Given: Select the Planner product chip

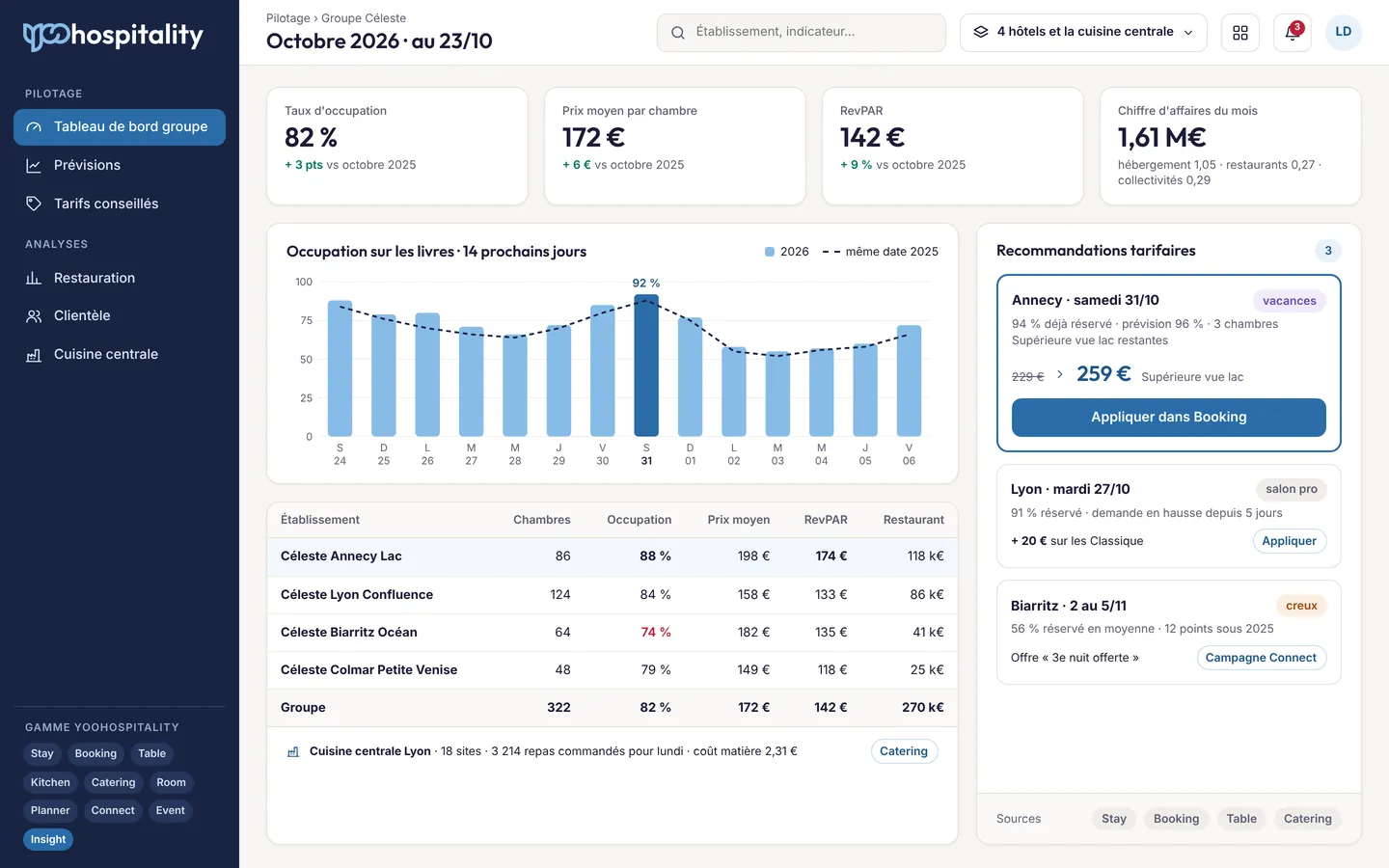Looking at the screenshot, I should pyautogui.click(x=50, y=811).
